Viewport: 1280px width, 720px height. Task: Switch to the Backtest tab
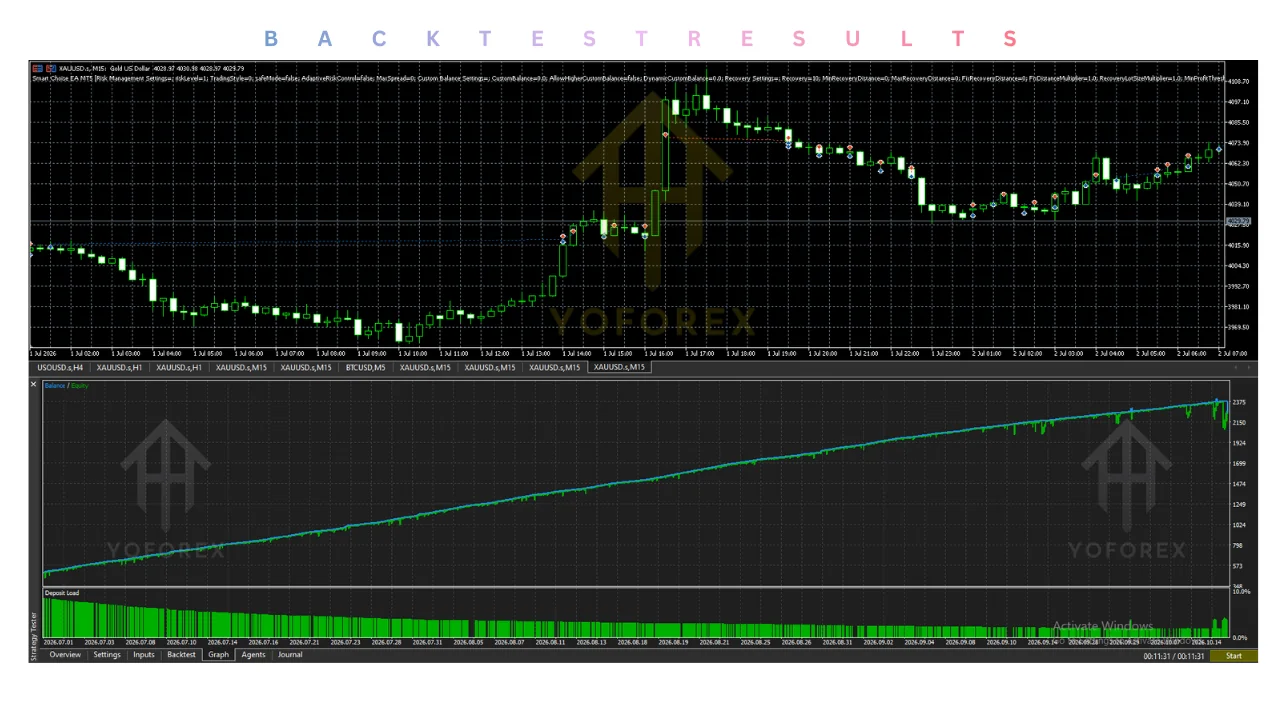(181, 655)
